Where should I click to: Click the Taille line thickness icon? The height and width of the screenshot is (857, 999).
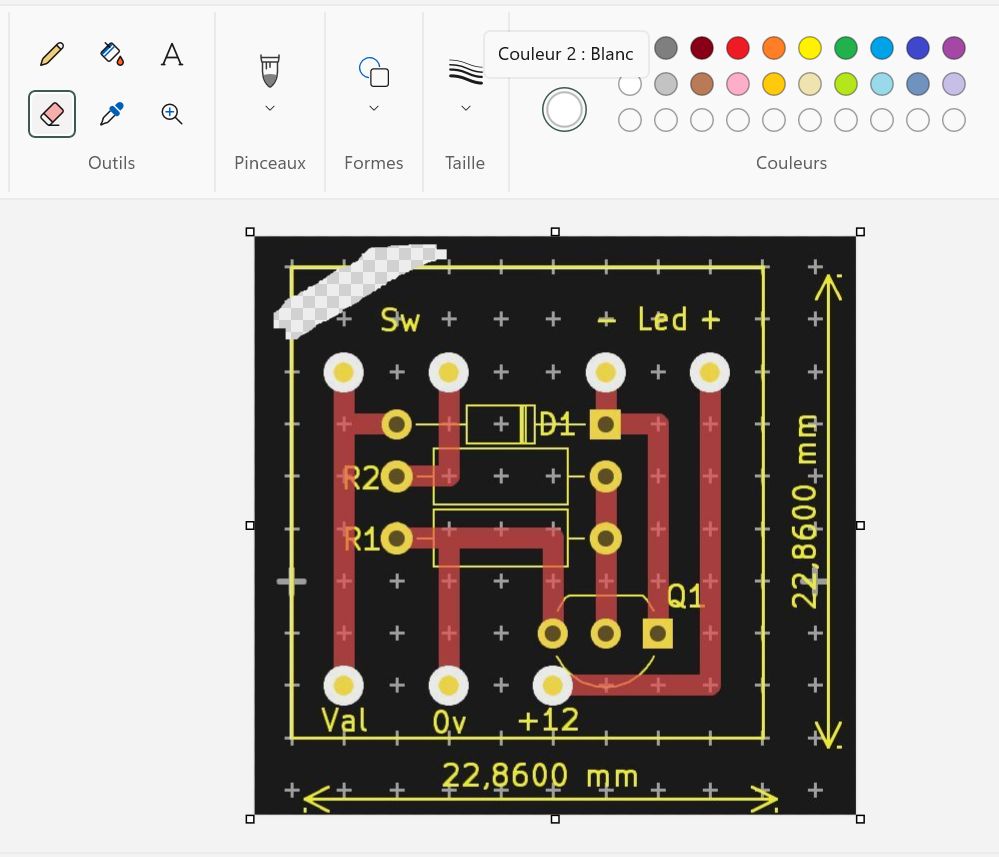coord(466,71)
